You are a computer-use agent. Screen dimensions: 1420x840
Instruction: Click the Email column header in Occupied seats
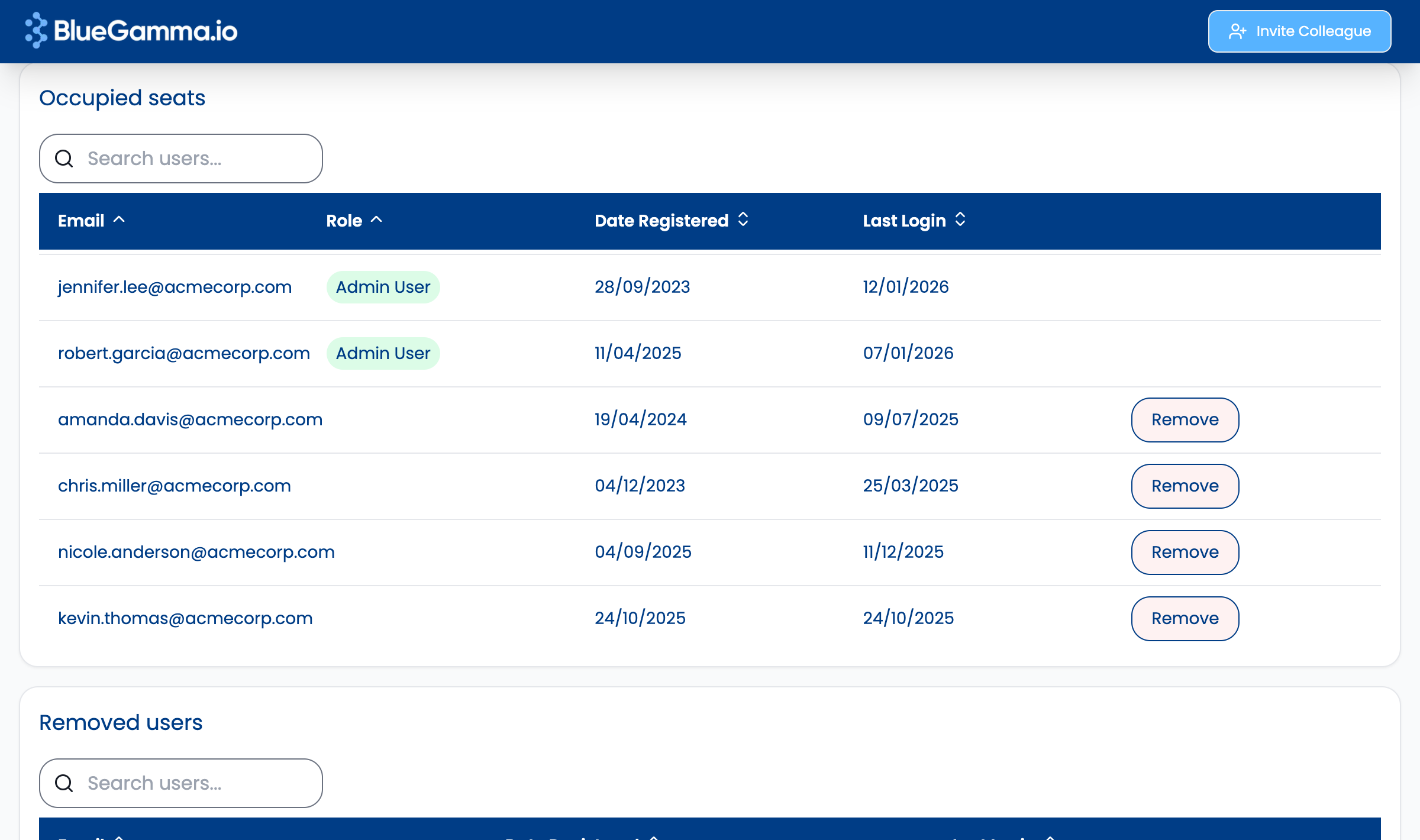(x=81, y=221)
